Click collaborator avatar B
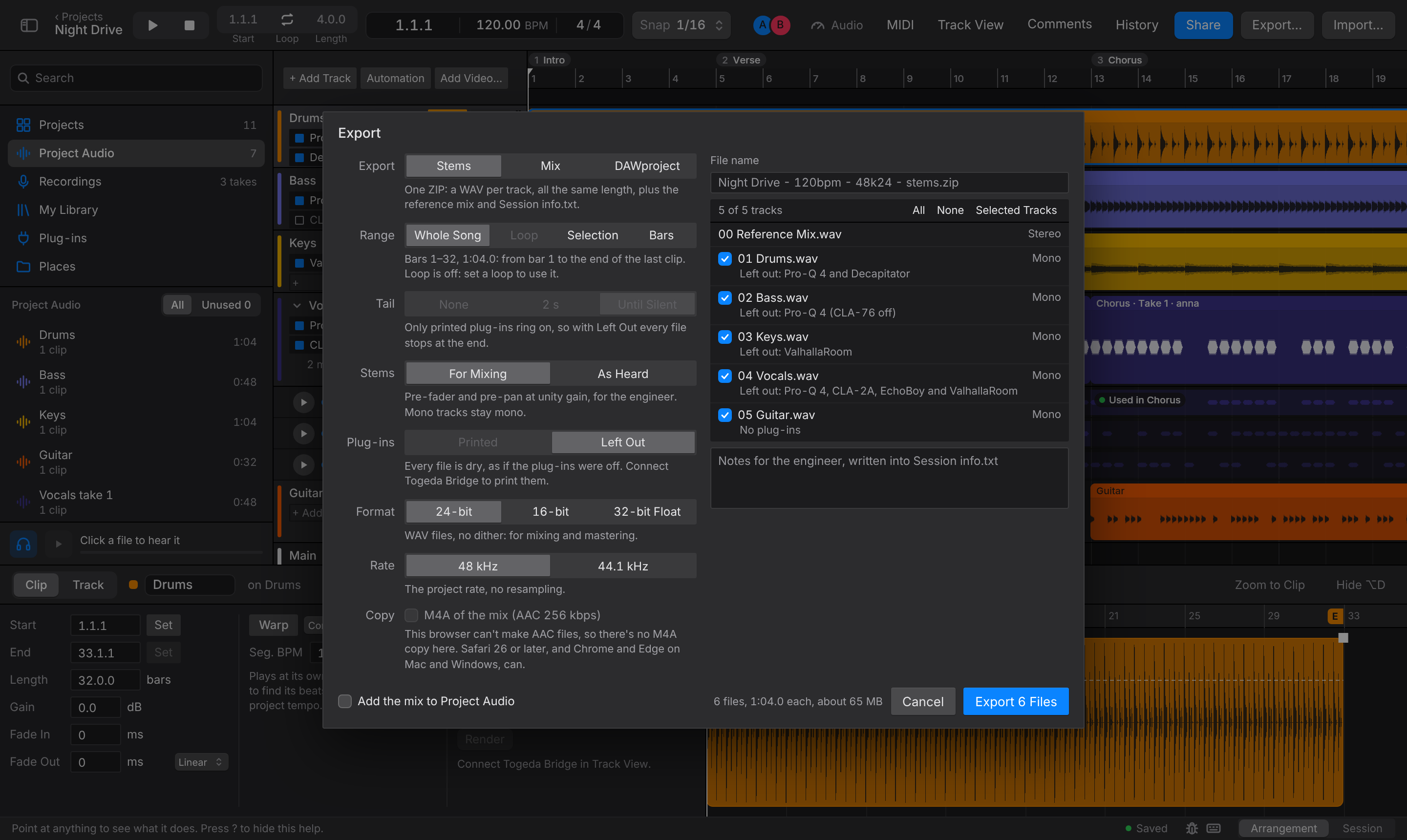Image resolution: width=1407 pixels, height=840 pixels. [x=780, y=25]
